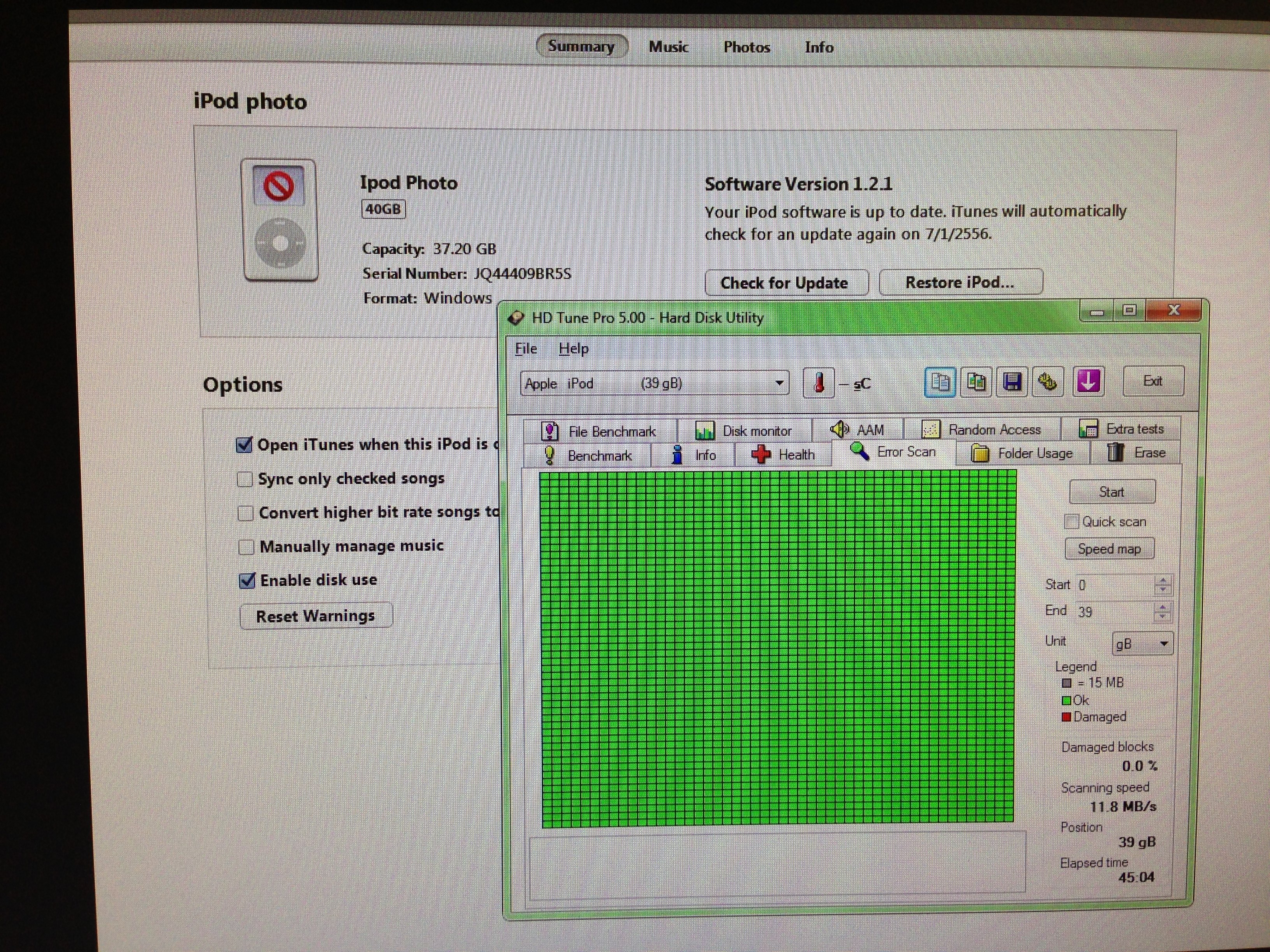1270x952 pixels.
Task: Select the Summary tab in iTunes
Action: pyautogui.click(x=581, y=46)
